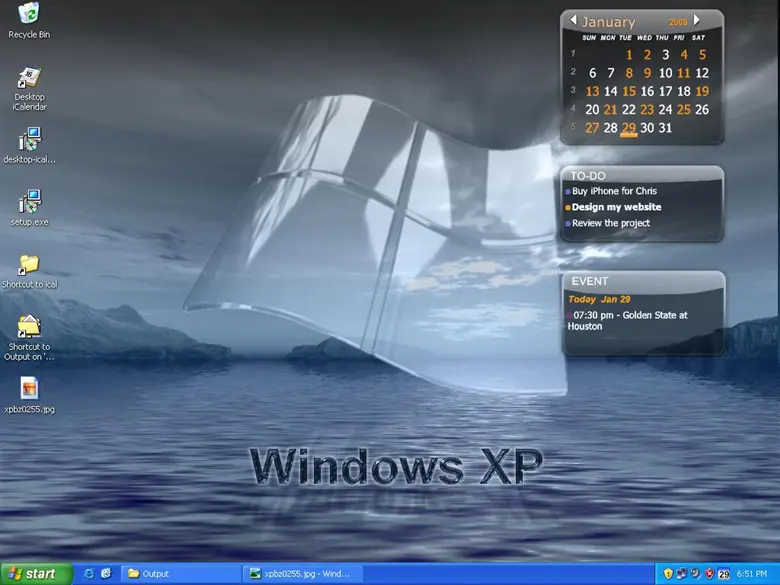Select the Shortcut to ical folder
Viewport: 780px width, 585px height.
coord(29,265)
